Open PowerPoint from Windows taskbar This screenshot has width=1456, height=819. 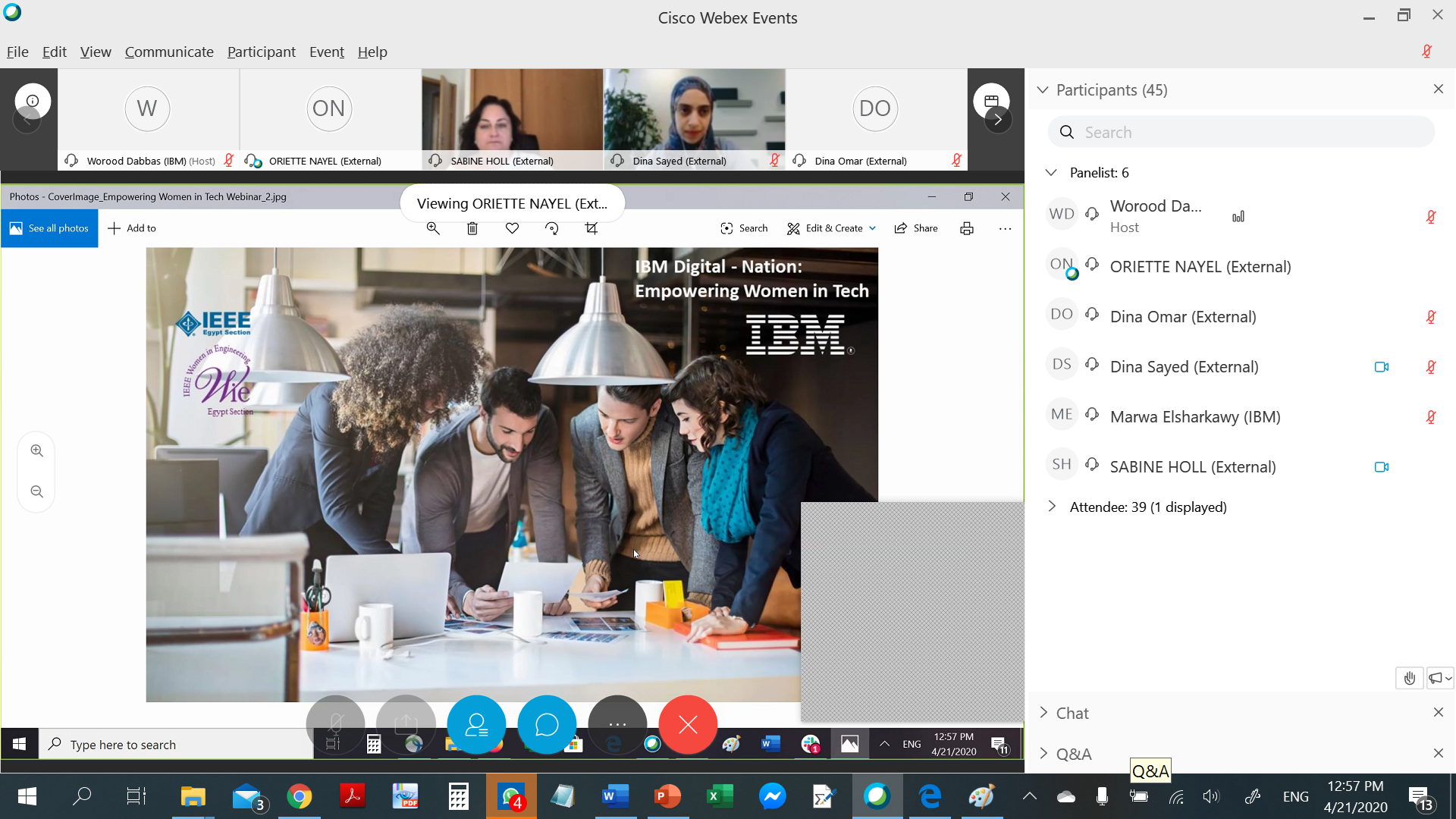click(x=667, y=796)
